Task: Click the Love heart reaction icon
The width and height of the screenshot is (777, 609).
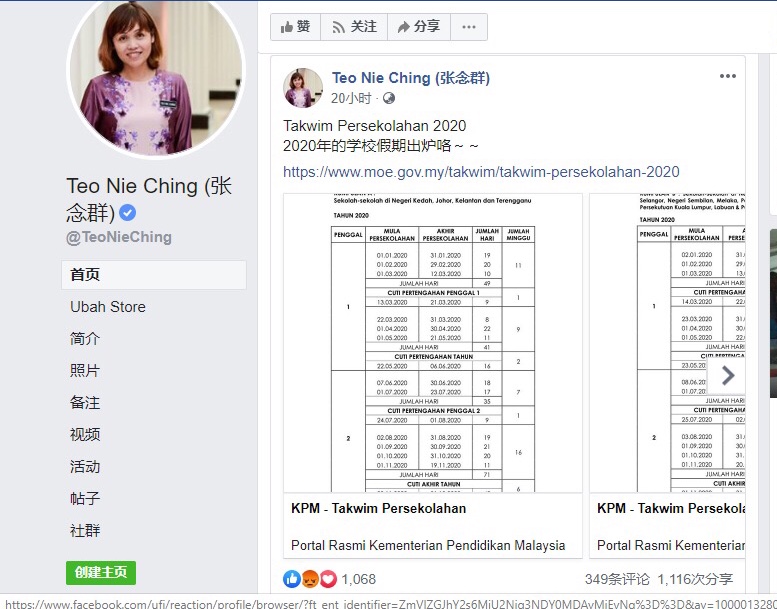Action: (328, 579)
